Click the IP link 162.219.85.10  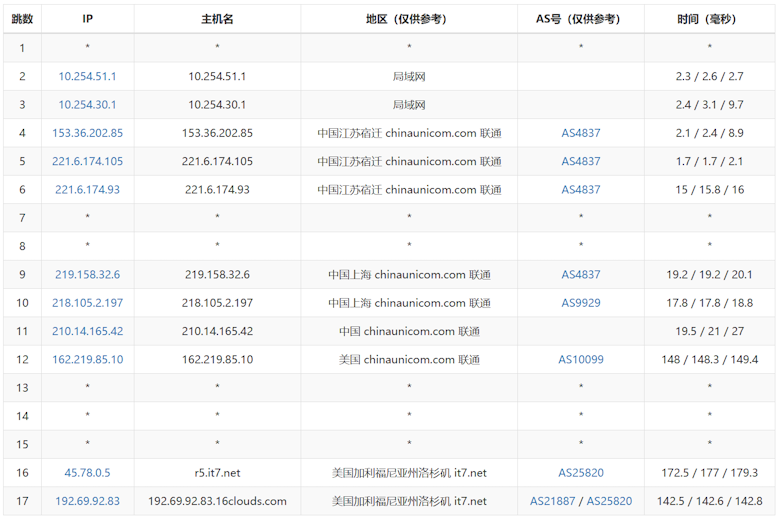click(87, 360)
